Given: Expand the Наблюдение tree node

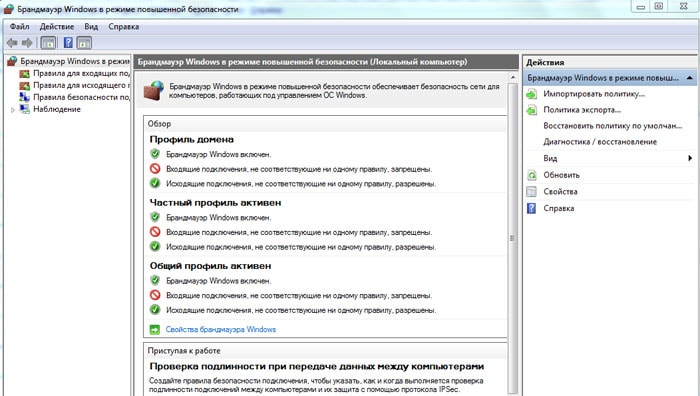Looking at the screenshot, I should coord(12,110).
